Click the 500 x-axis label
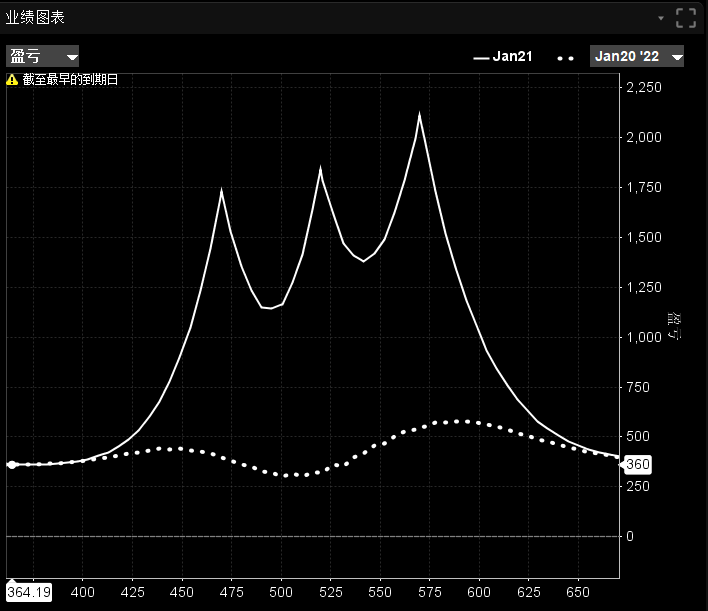708x611 pixels. pos(281,592)
